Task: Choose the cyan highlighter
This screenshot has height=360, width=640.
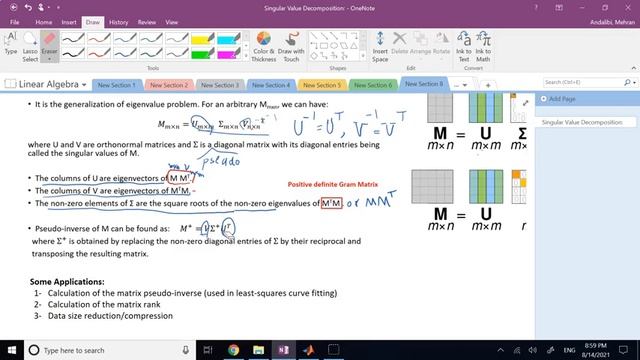Action: point(229,39)
